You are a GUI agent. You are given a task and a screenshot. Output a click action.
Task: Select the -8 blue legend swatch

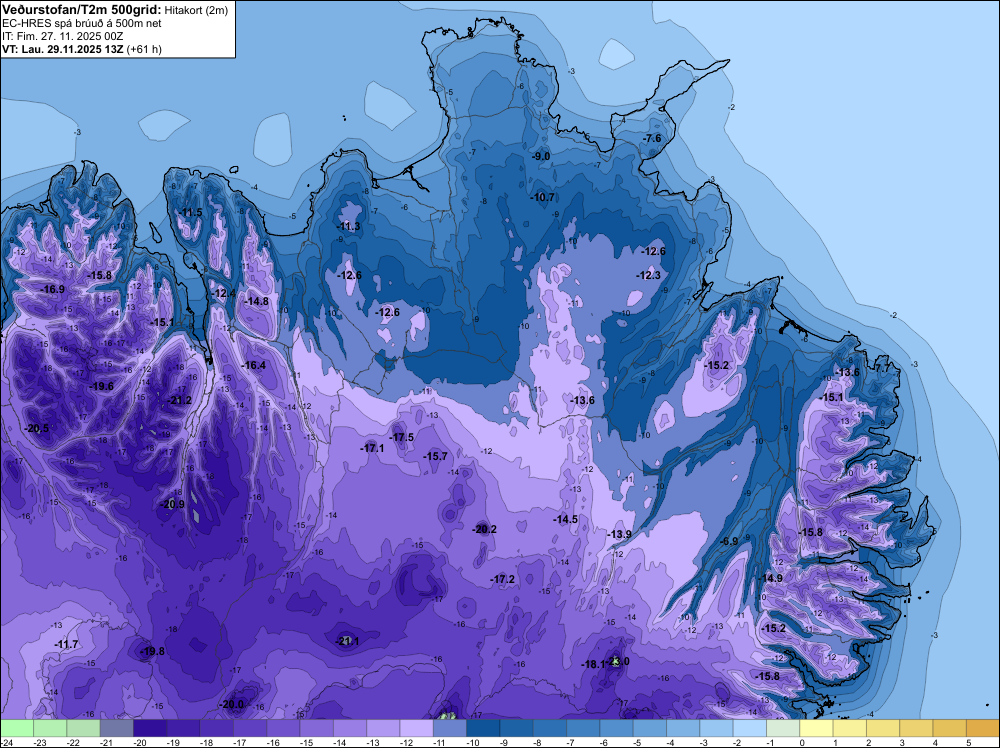550,728
